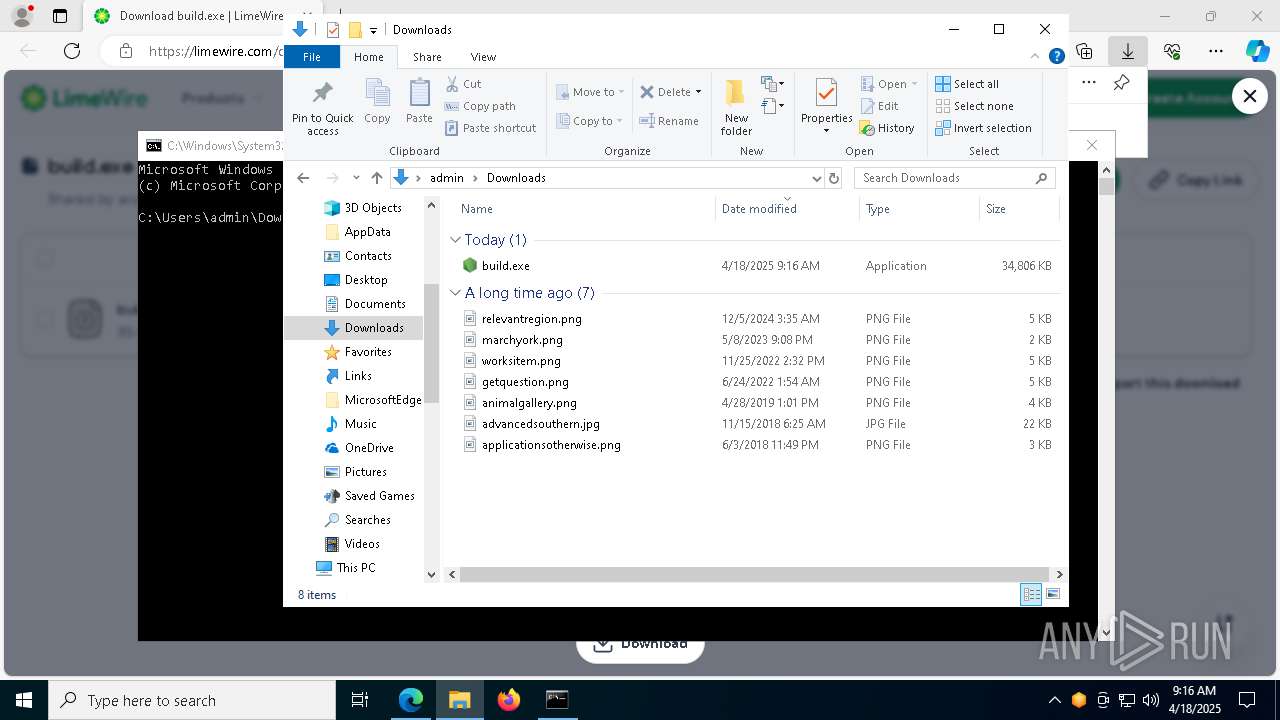Viewport: 1280px width, 720px height.
Task: Open the Move to dropdown
Action: [590, 92]
